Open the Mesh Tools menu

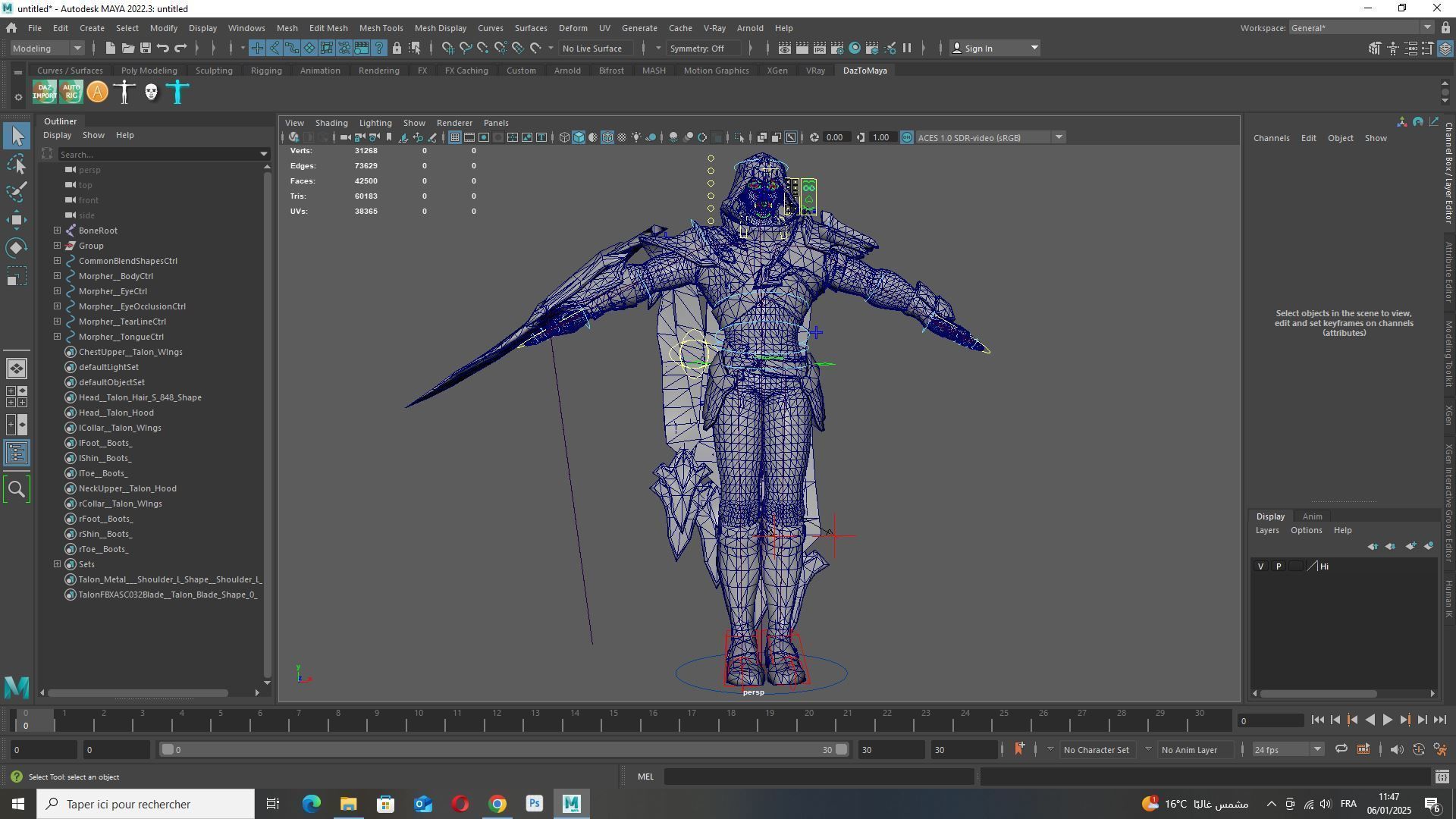pyautogui.click(x=381, y=28)
